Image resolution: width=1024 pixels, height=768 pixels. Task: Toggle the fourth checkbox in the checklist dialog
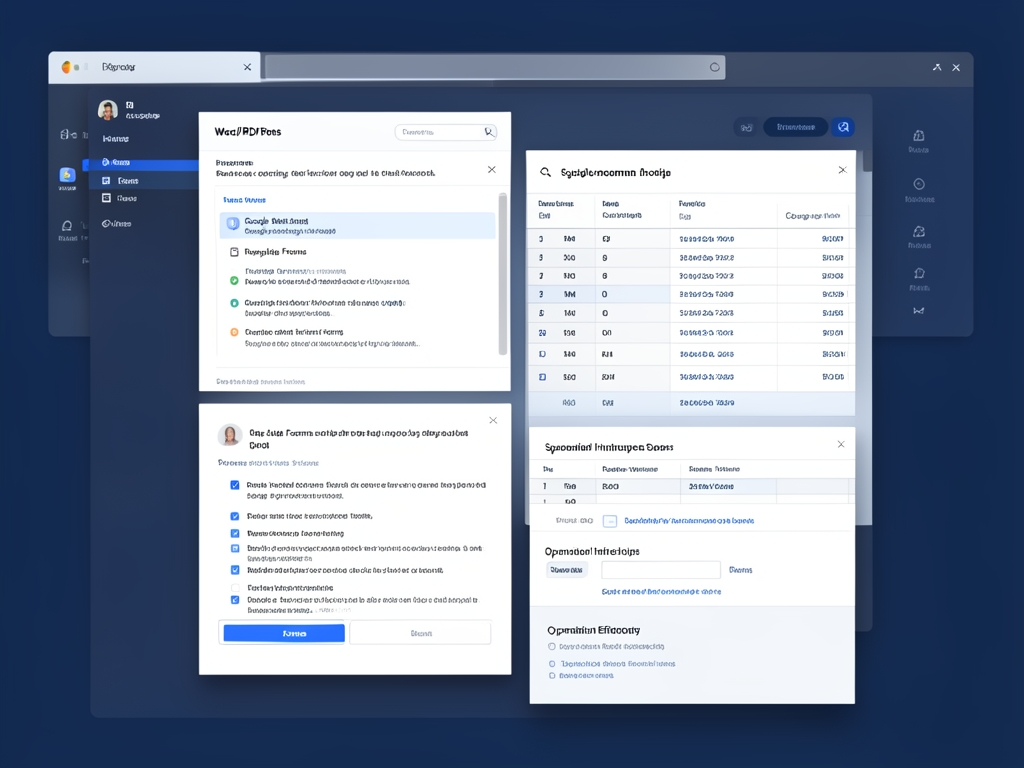click(234, 549)
